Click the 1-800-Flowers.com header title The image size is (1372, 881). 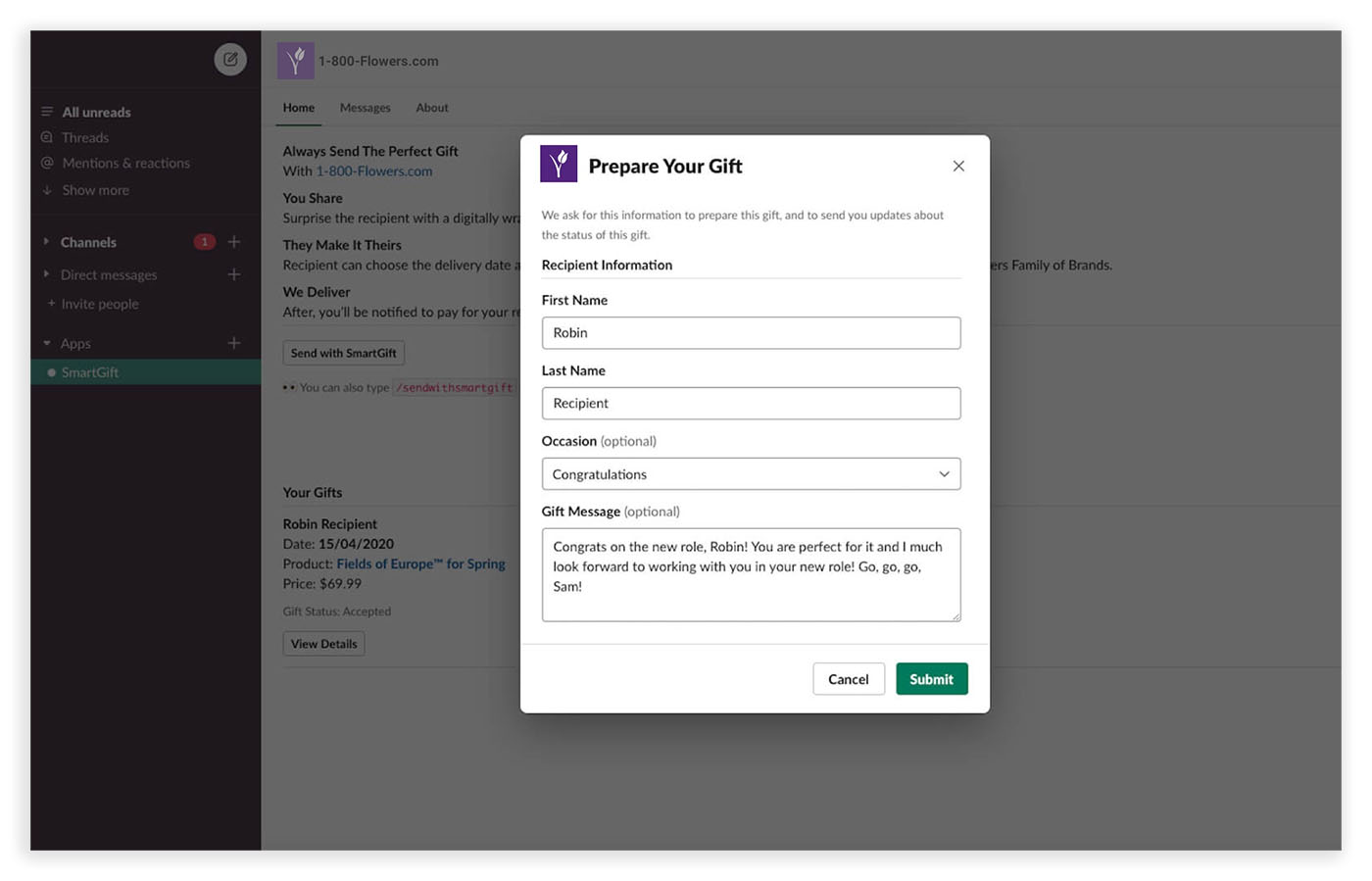[x=378, y=61]
